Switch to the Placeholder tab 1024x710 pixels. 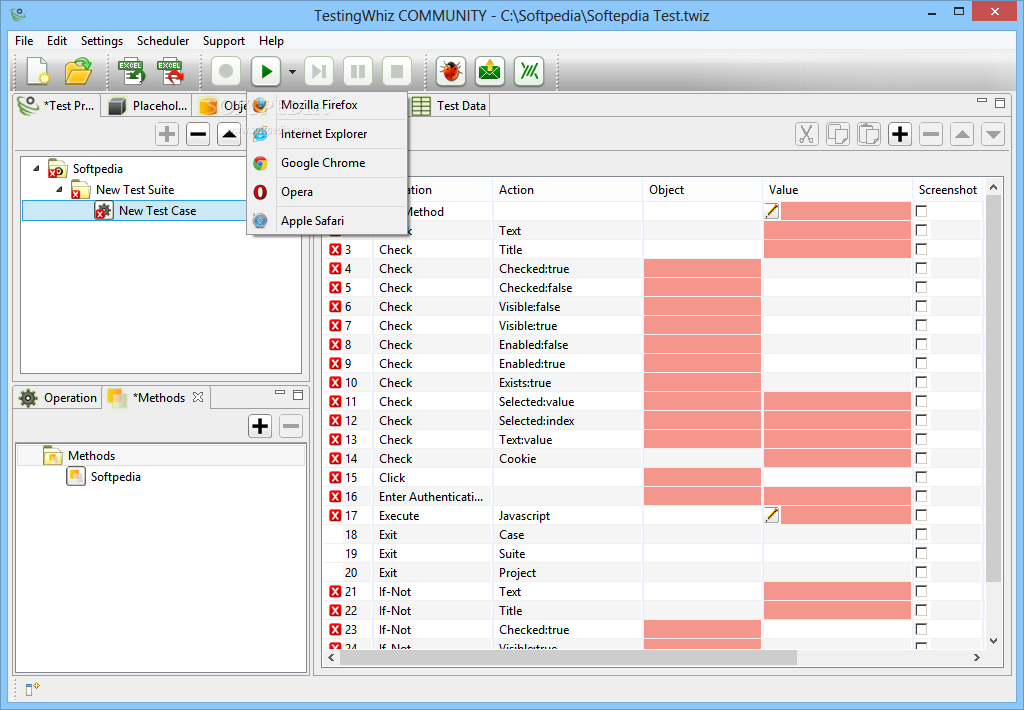pos(147,106)
